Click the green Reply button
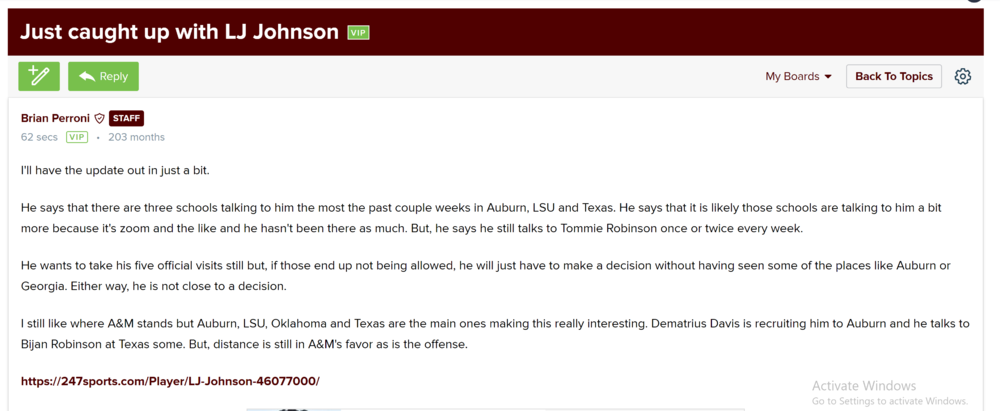Viewport: 1000px width, 411px height. (x=103, y=76)
